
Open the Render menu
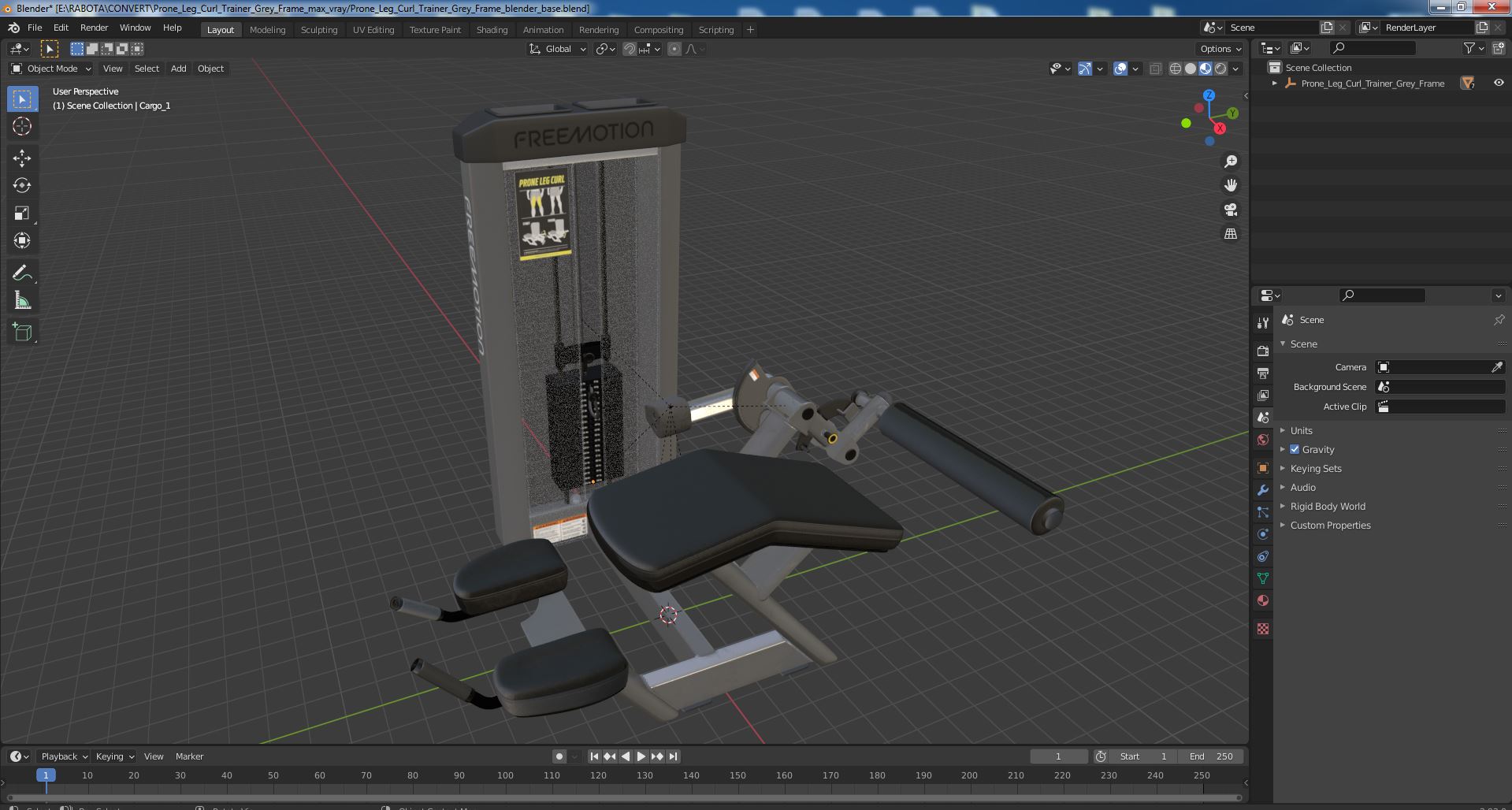click(94, 28)
